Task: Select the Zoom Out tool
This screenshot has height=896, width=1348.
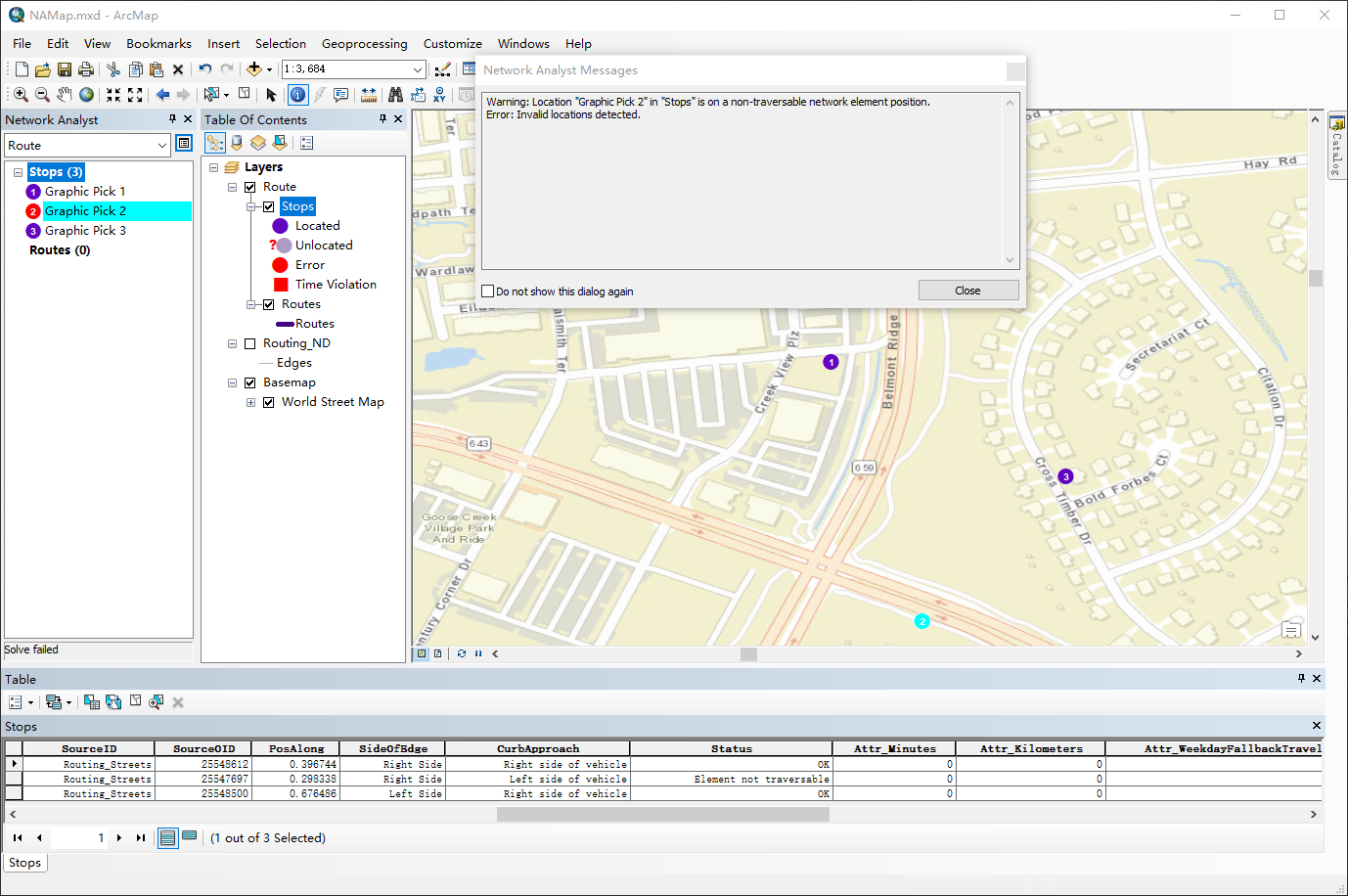Action: pyautogui.click(x=42, y=95)
